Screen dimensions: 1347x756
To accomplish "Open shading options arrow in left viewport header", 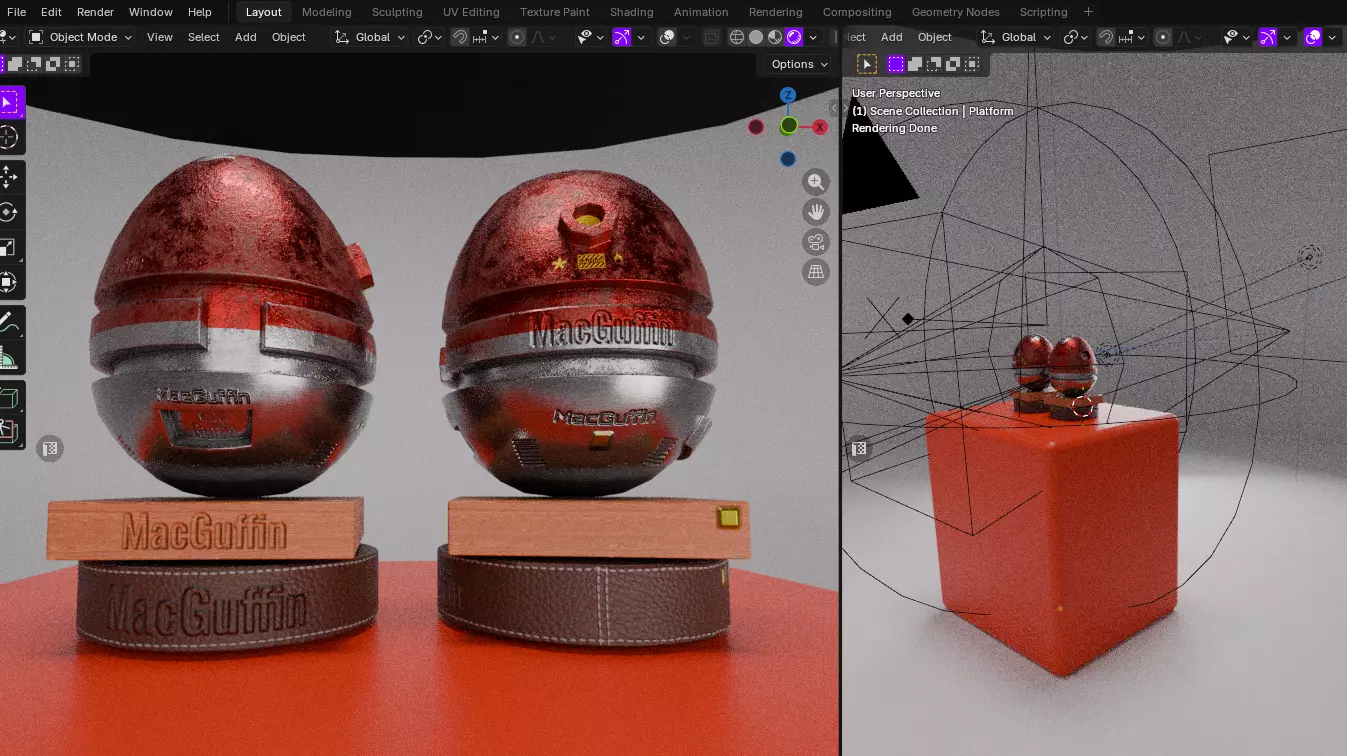I will tap(814, 37).
